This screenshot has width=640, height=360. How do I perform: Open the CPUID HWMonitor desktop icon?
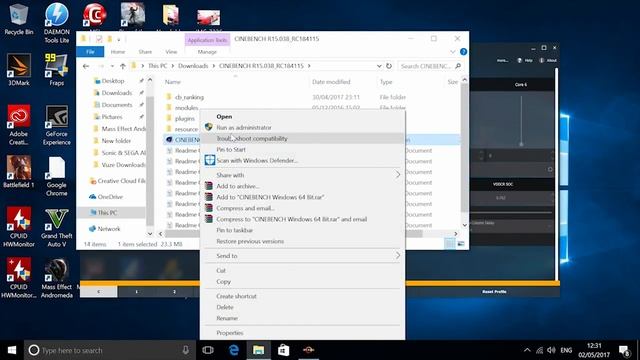click(18, 227)
